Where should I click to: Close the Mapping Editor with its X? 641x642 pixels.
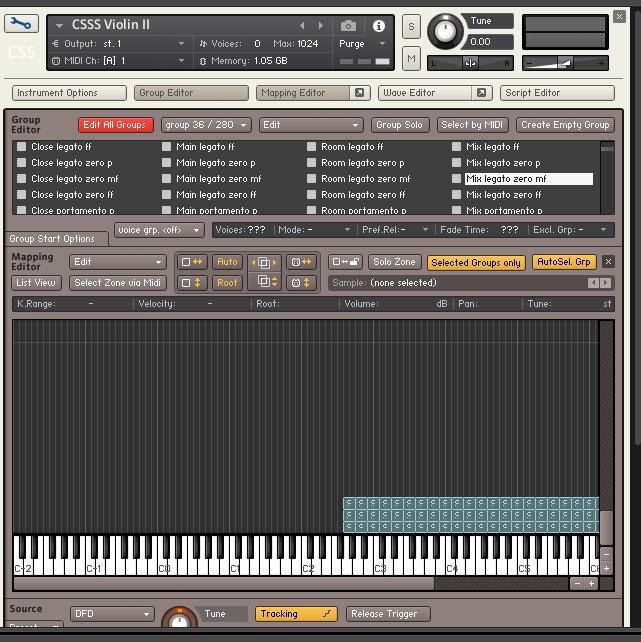[608, 262]
